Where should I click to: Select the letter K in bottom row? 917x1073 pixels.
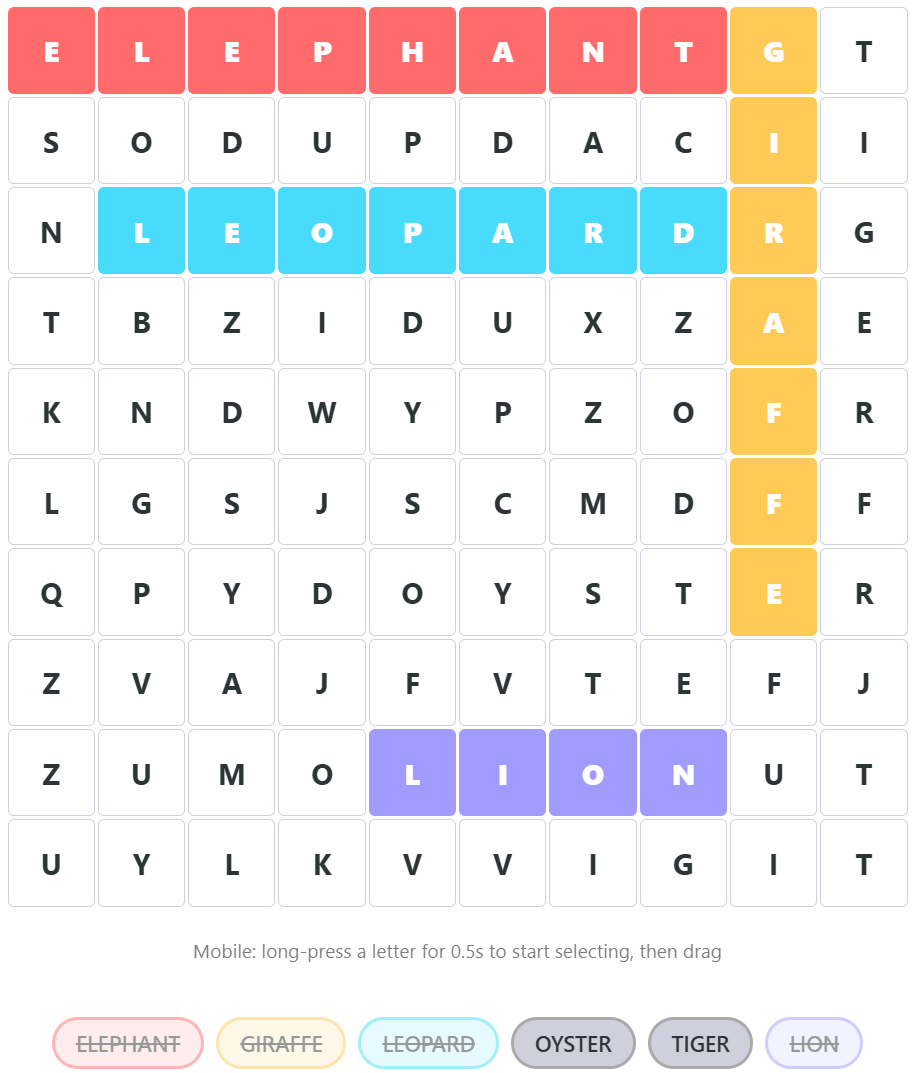coord(322,862)
